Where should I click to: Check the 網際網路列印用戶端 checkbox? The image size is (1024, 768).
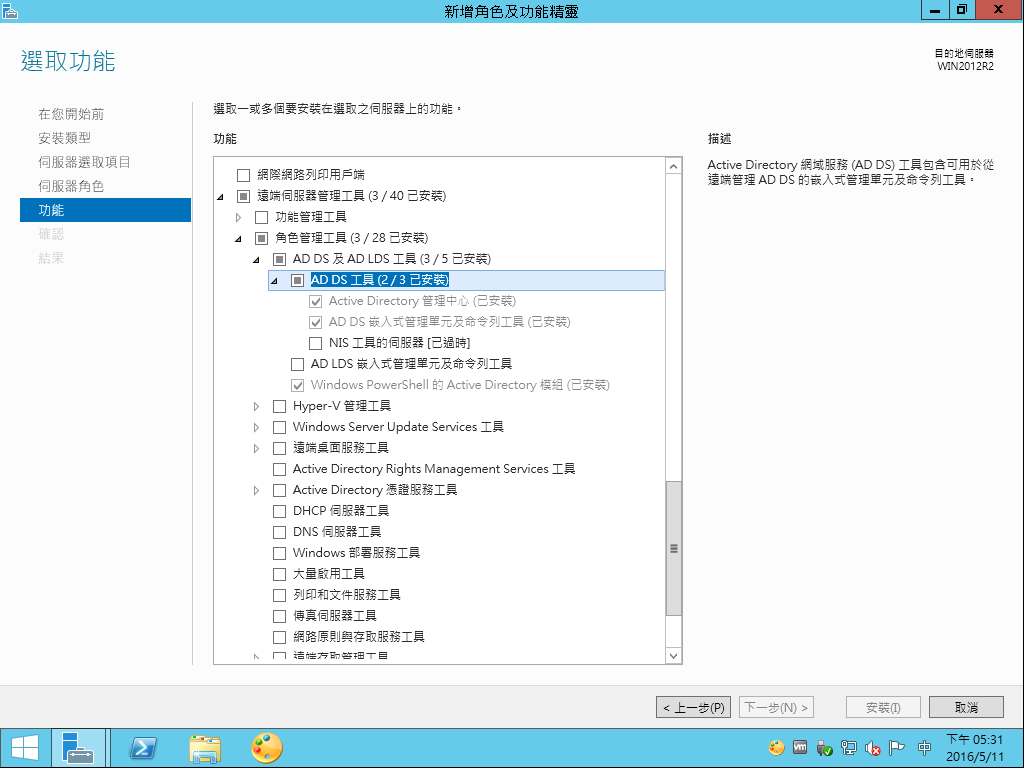click(x=241, y=174)
